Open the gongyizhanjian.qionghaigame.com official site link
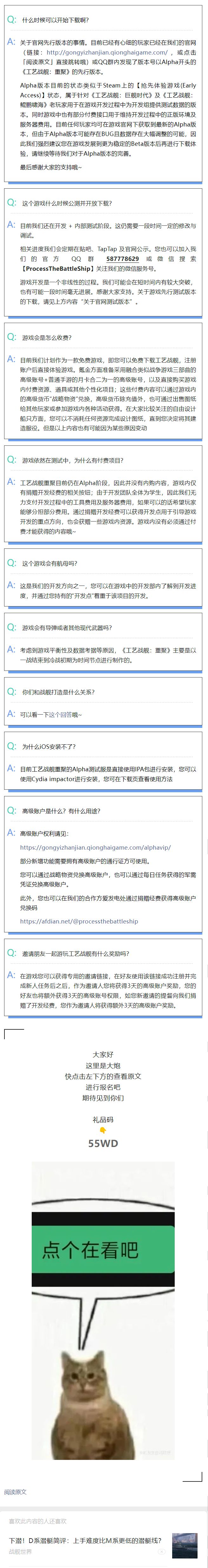The height and width of the screenshot is (1568, 208). click(x=107, y=52)
